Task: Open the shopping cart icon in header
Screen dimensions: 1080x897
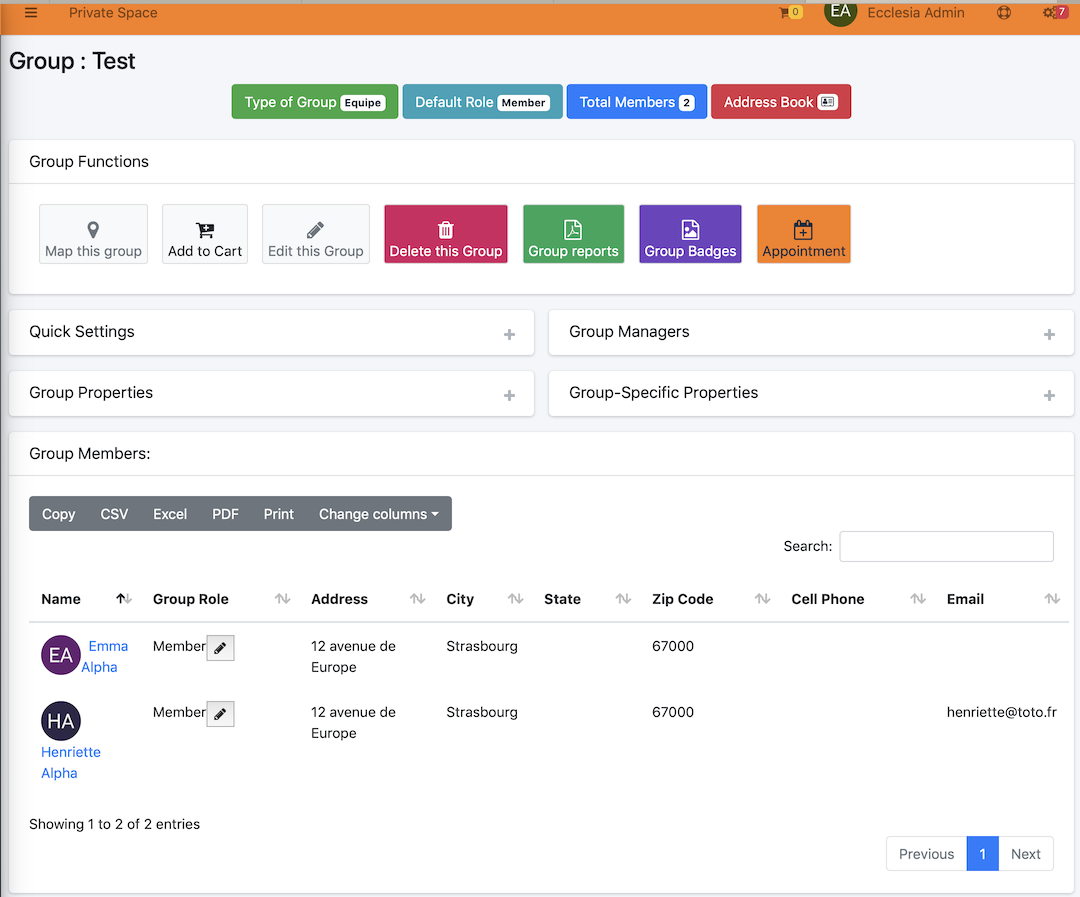Action: pyautogui.click(x=785, y=13)
